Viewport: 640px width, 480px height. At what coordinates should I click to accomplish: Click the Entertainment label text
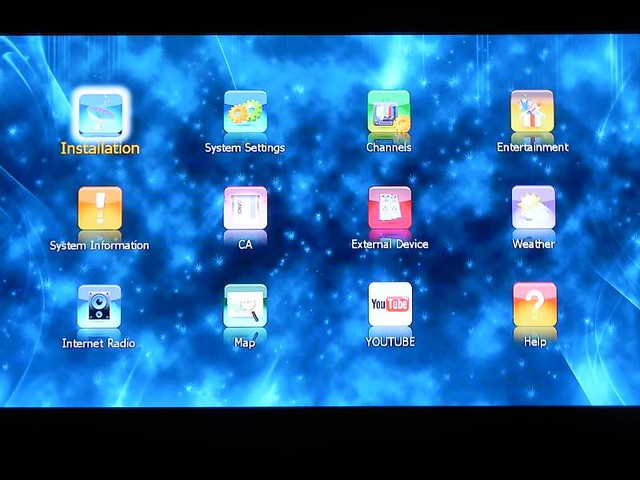533,147
